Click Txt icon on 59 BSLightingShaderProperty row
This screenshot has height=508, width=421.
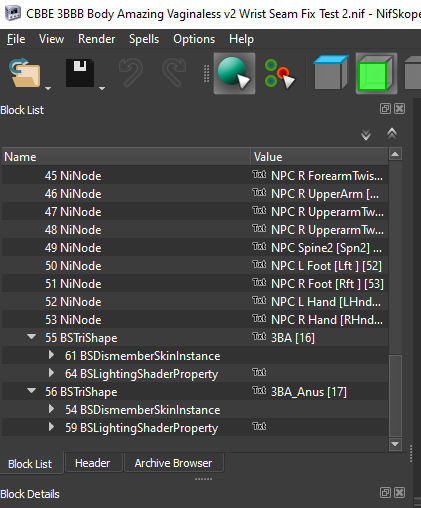(x=259, y=426)
